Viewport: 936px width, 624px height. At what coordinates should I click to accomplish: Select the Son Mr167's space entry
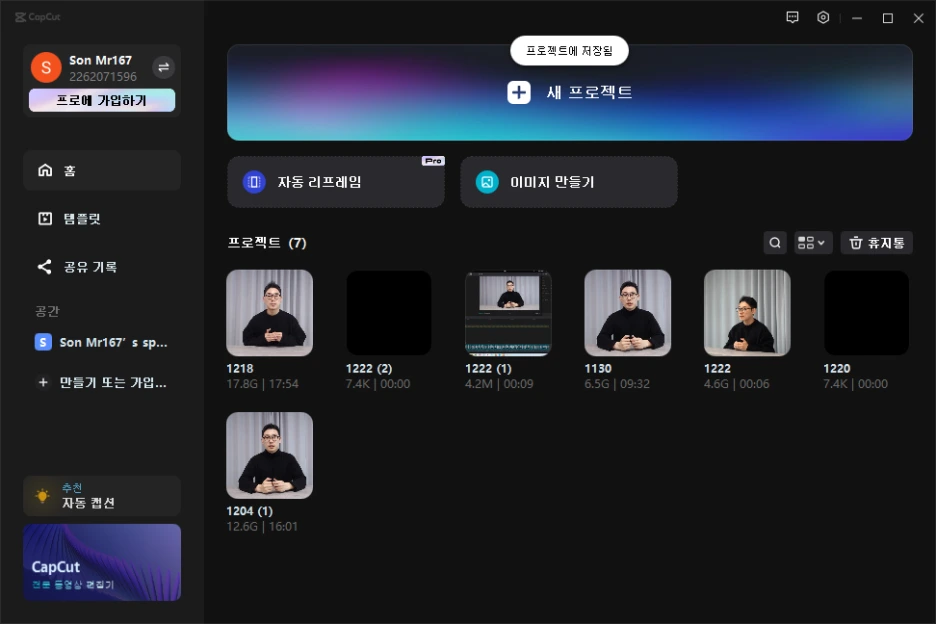click(x=102, y=342)
